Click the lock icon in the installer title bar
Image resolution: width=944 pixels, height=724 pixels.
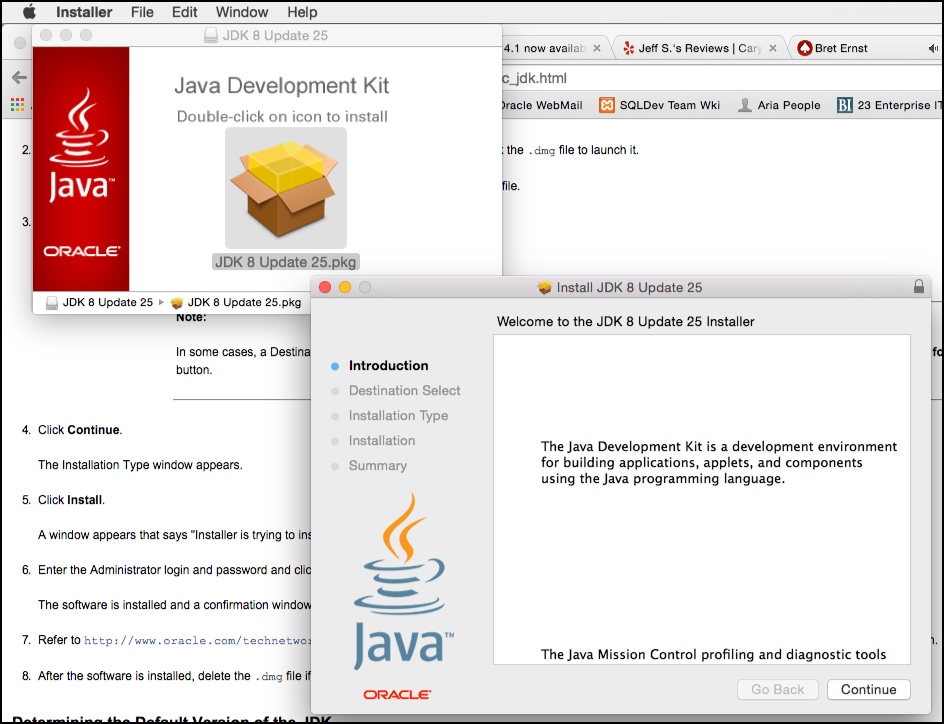[x=919, y=287]
